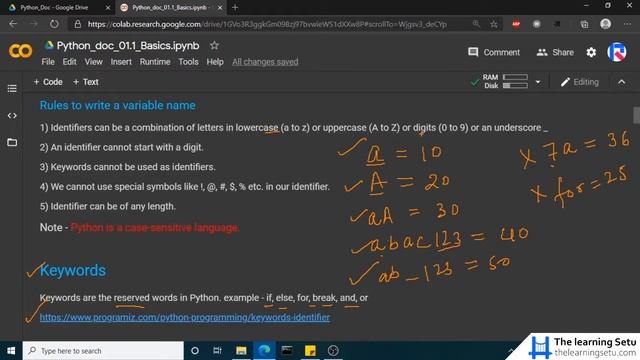Open Sticky Notes from taskbar

310,351
